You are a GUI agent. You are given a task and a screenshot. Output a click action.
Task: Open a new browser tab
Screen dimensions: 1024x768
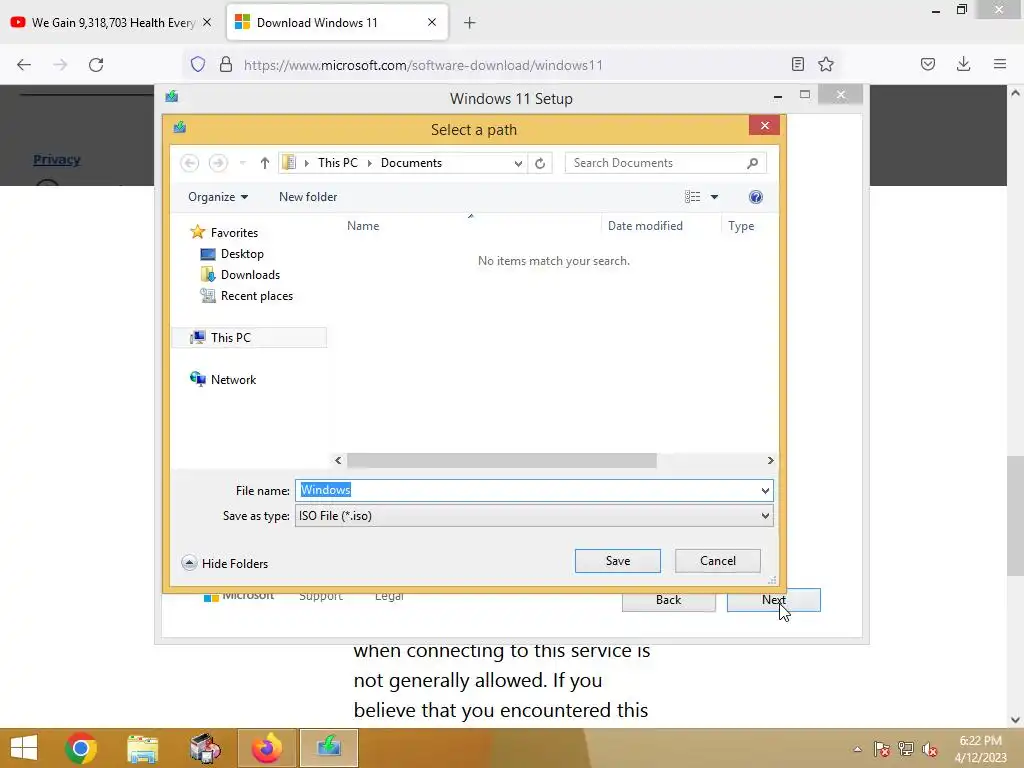coord(469,23)
